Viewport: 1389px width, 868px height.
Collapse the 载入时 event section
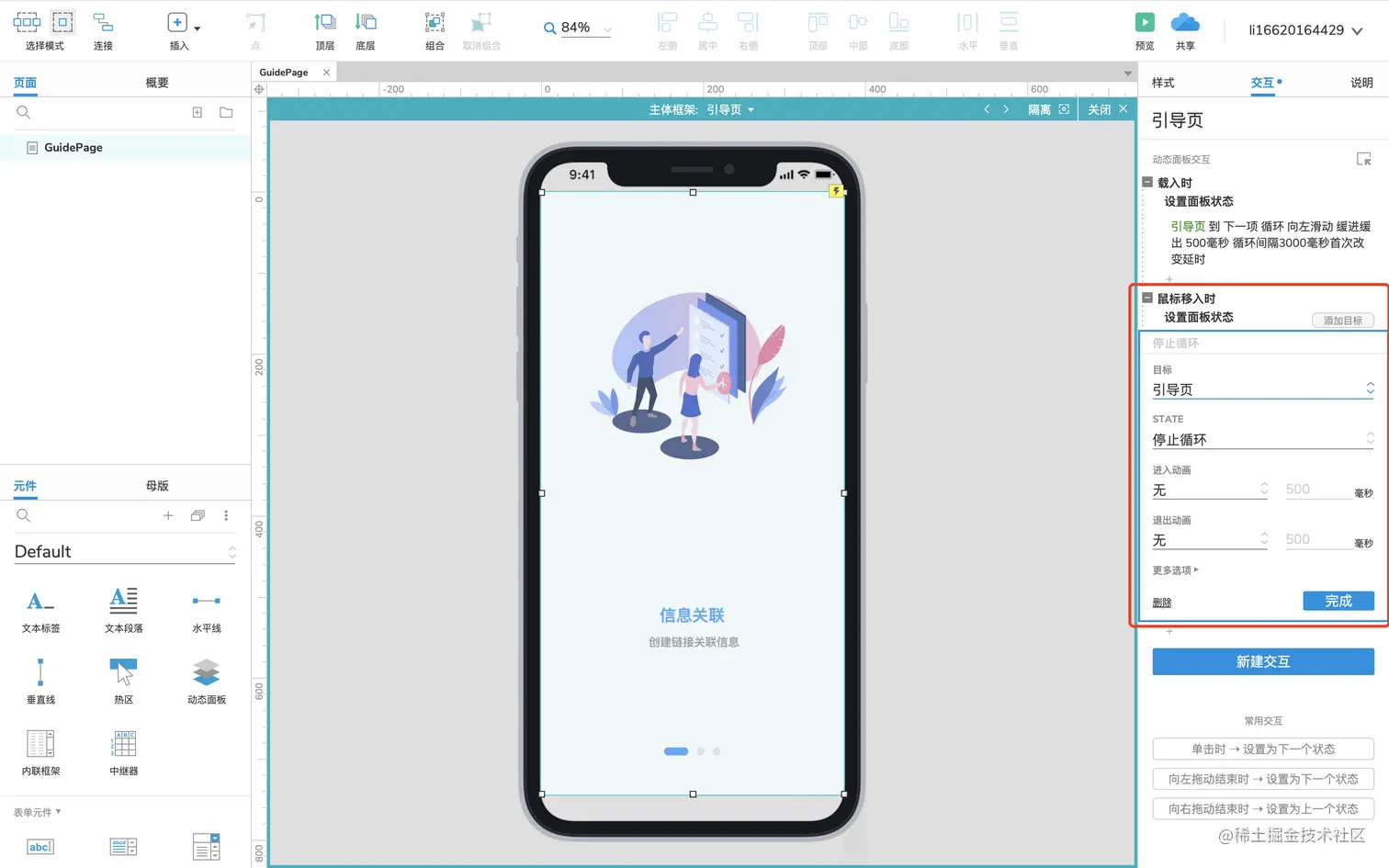(1147, 182)
